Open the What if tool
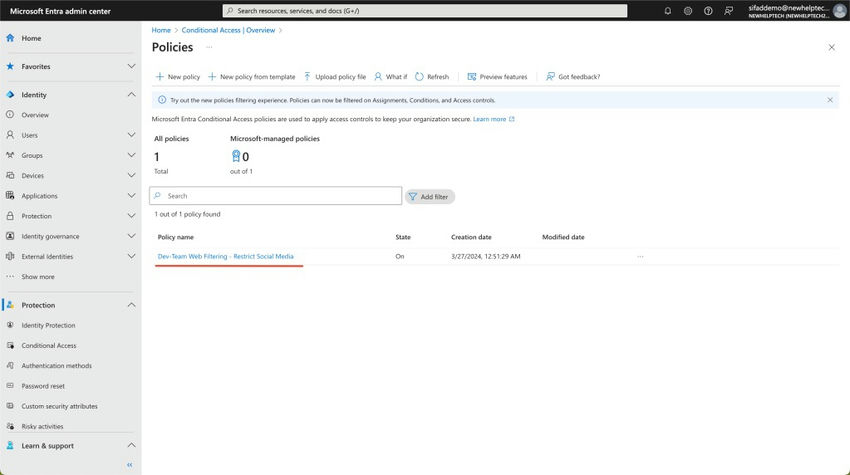 tap(390, 77)
